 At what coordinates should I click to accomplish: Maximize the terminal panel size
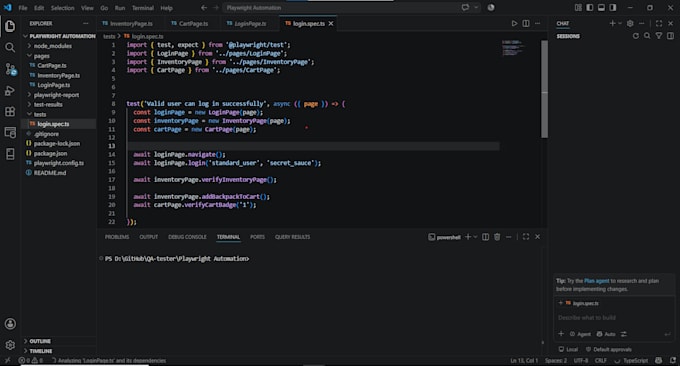click(x=526, y=237)
